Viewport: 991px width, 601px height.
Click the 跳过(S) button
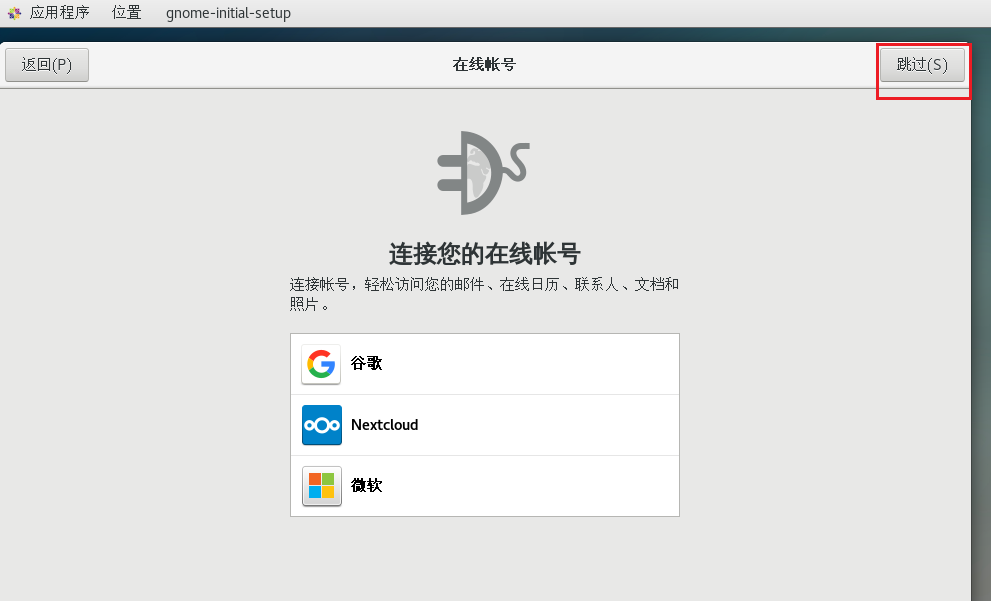[x=922, y=64]
